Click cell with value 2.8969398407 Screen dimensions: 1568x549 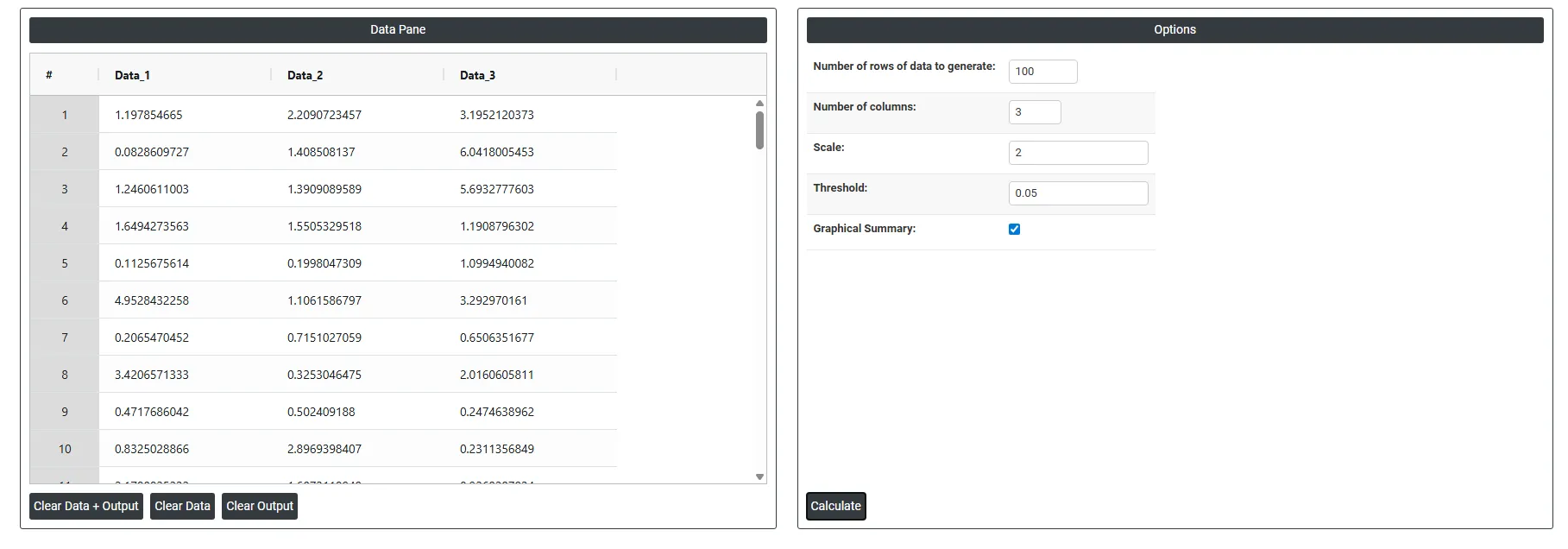358,449
